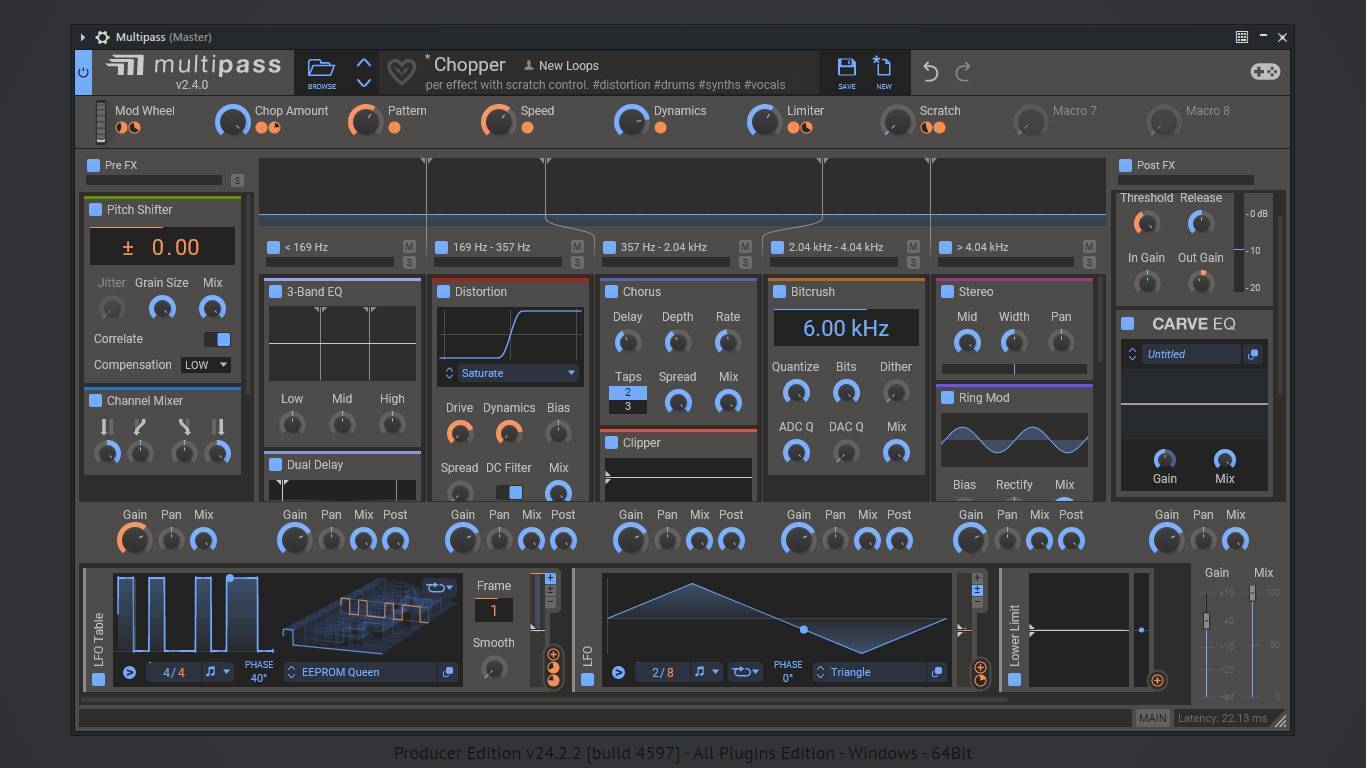The image size is (1366, 768).
Task: Disable the Ring Mod module
Action: pos(948,398)
